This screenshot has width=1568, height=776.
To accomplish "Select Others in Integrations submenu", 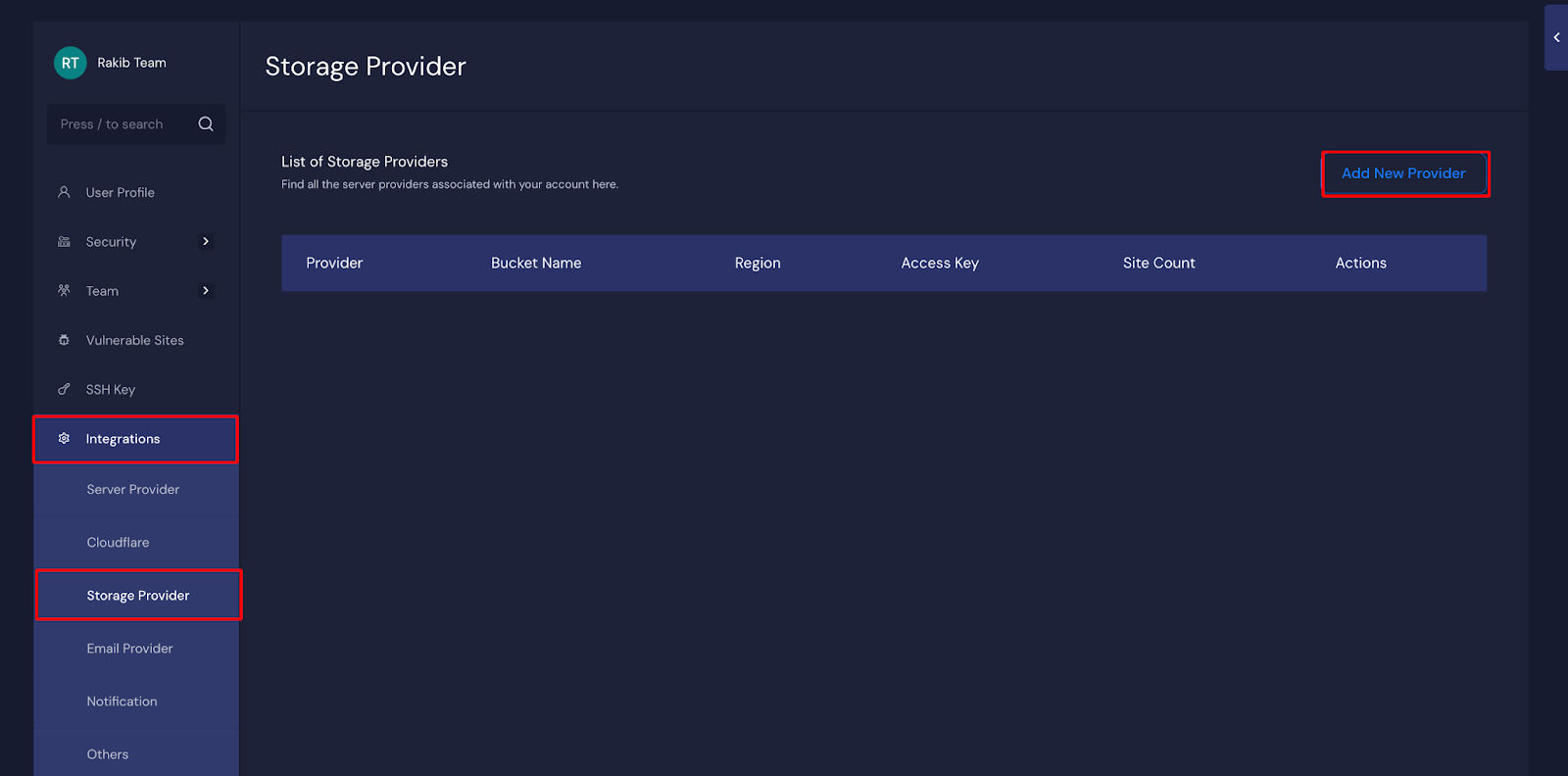I will point(108,754).
